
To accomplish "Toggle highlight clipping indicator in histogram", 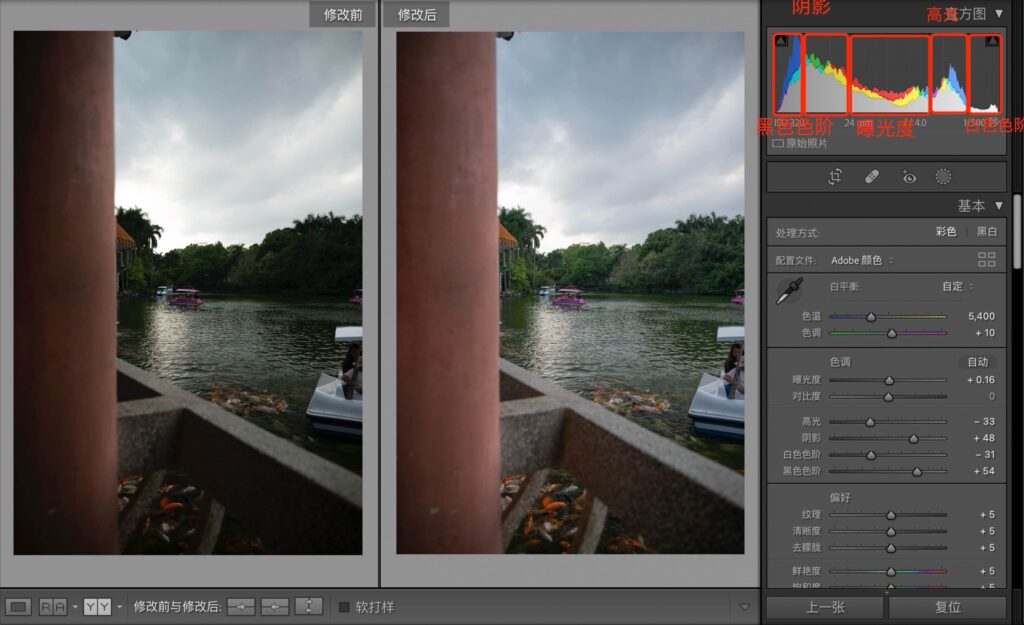I will (x=992, y=41).
